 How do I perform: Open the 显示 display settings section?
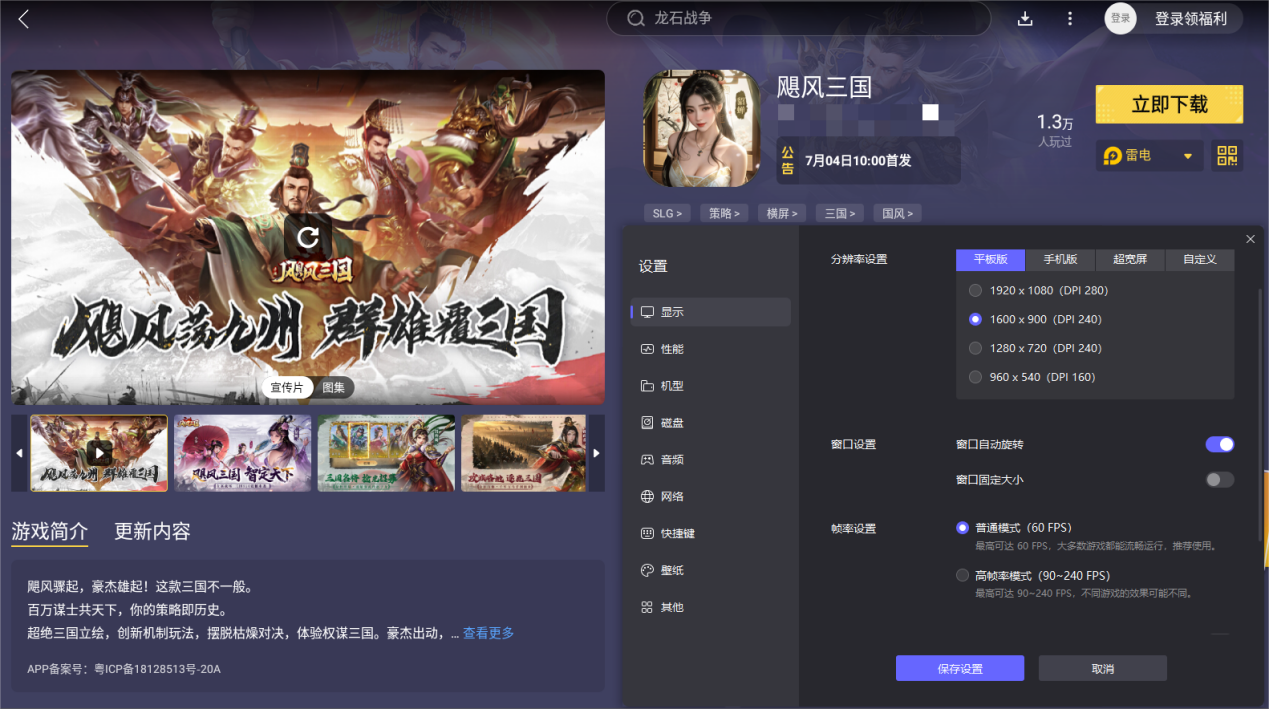tap(711, 312)
